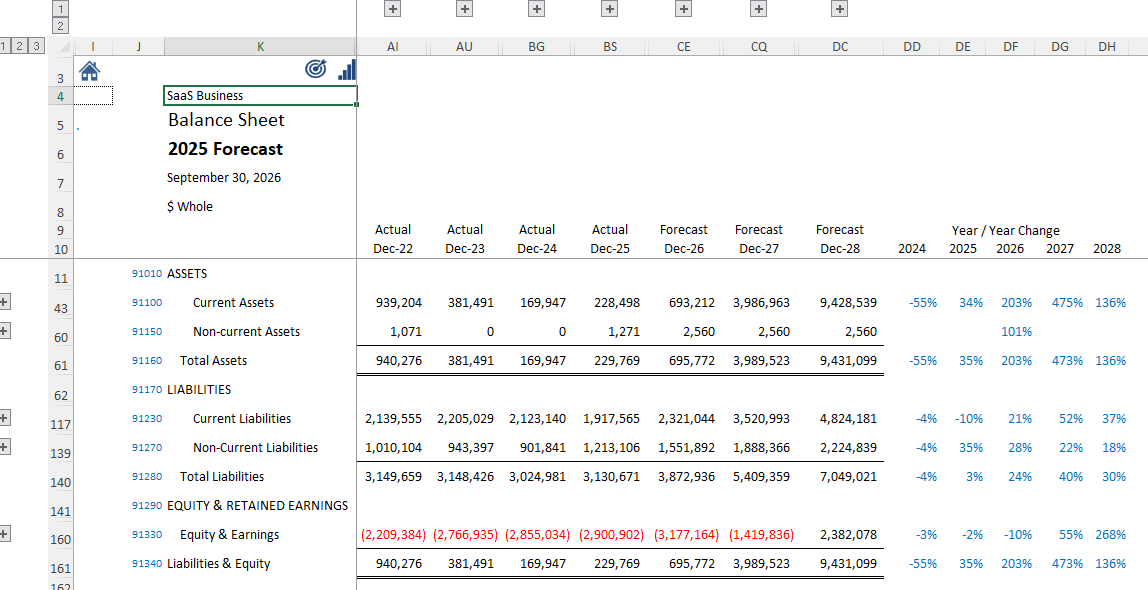
Task: Show row outline level 1
Action: click(5, 47)
